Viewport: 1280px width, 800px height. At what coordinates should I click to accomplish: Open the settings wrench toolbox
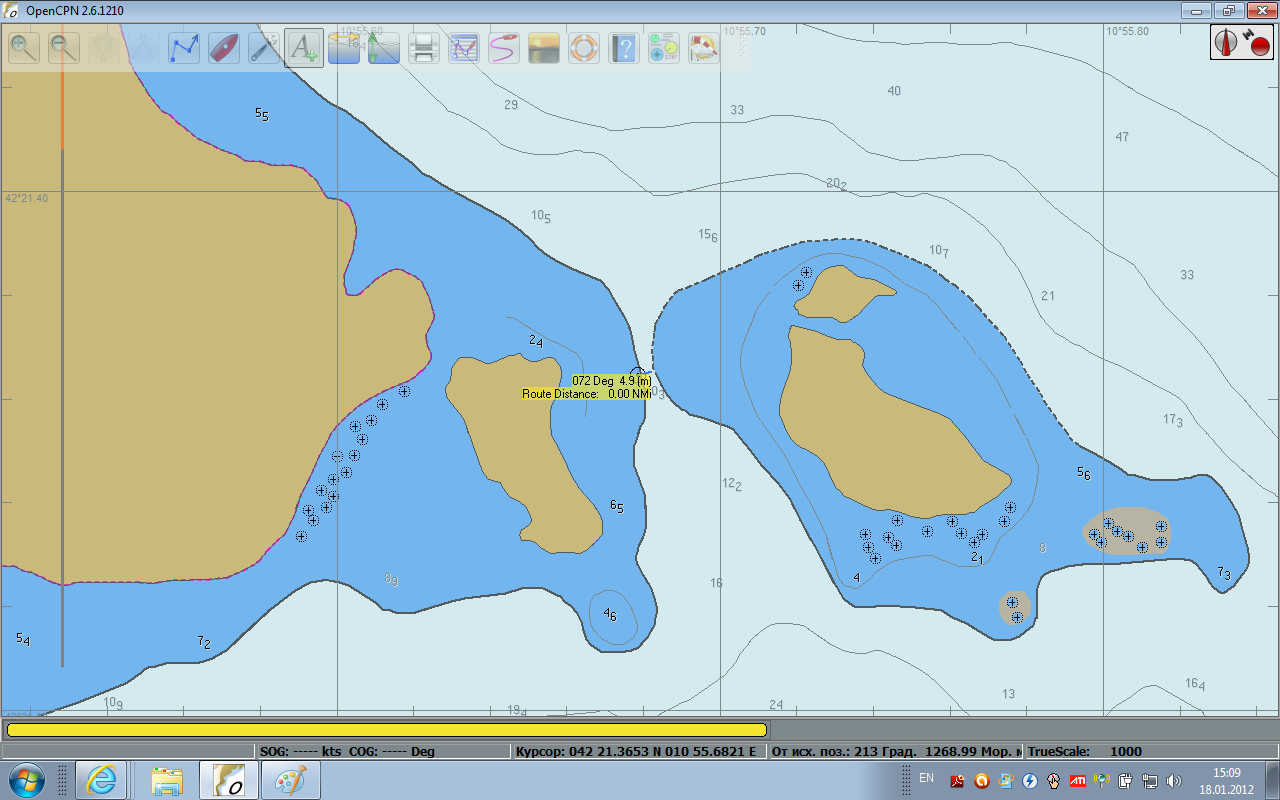(x=264, y=47)
